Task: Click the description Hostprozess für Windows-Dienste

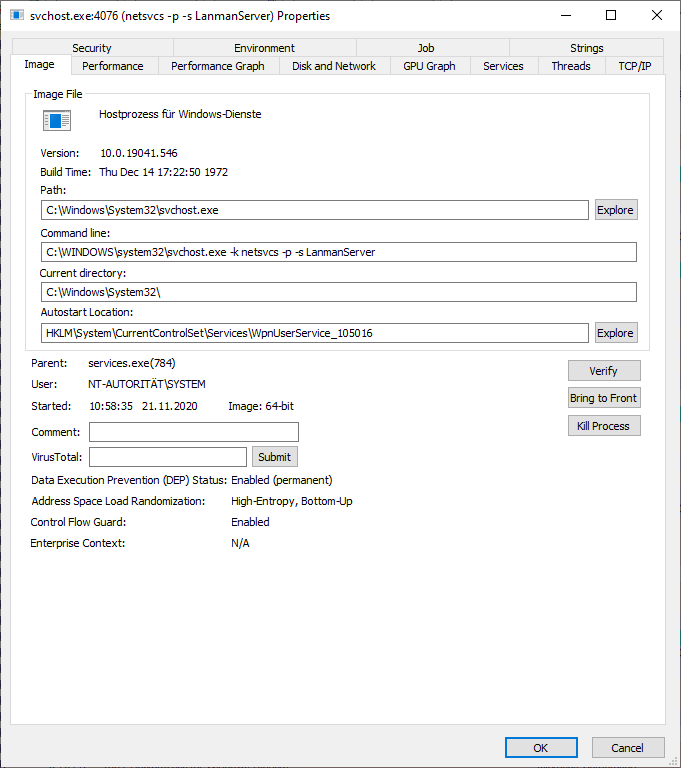Action: point(180,115)
